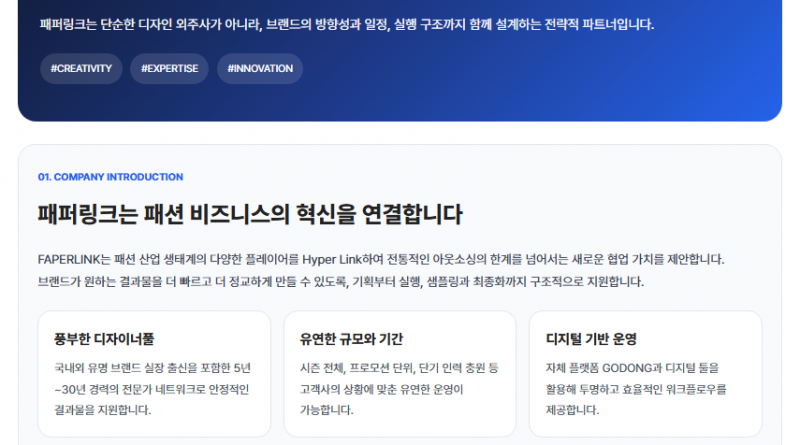Select the #EXPERTISE hashtag pill
Viewport: 800px width, 445px height.
coord(169,69)
